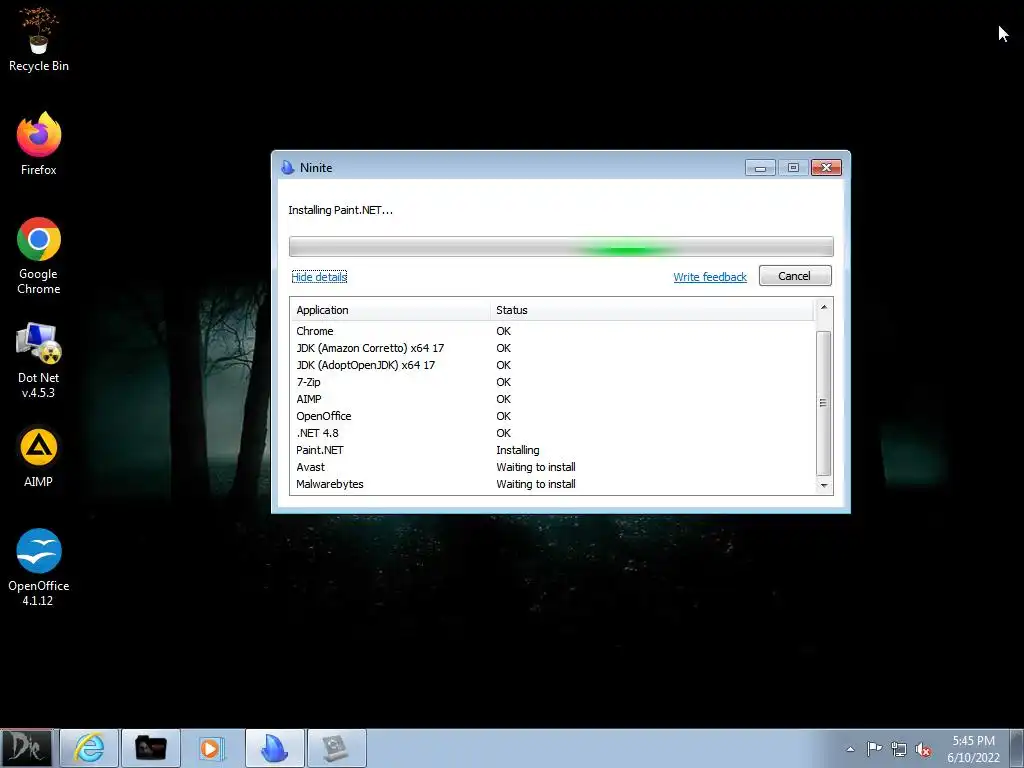Click the network tray icon
Image resolution: width=1024 pixels, height=768 pixels.
click(899, 749)
